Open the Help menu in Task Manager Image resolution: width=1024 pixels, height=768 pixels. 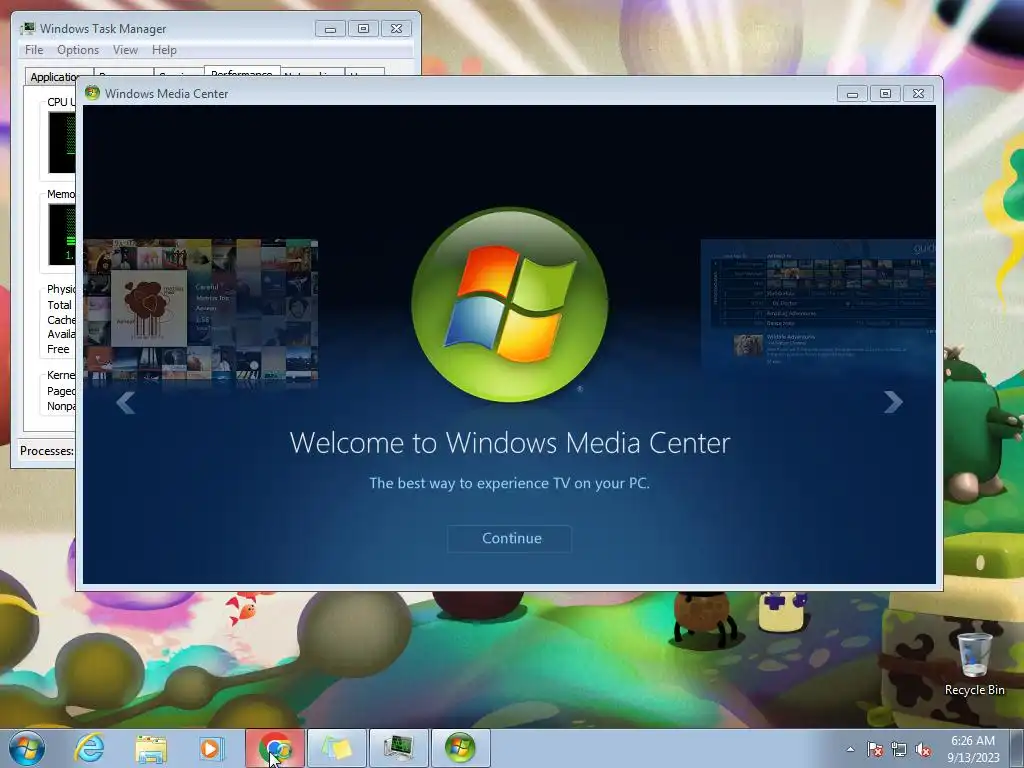[x=164, y=50]
